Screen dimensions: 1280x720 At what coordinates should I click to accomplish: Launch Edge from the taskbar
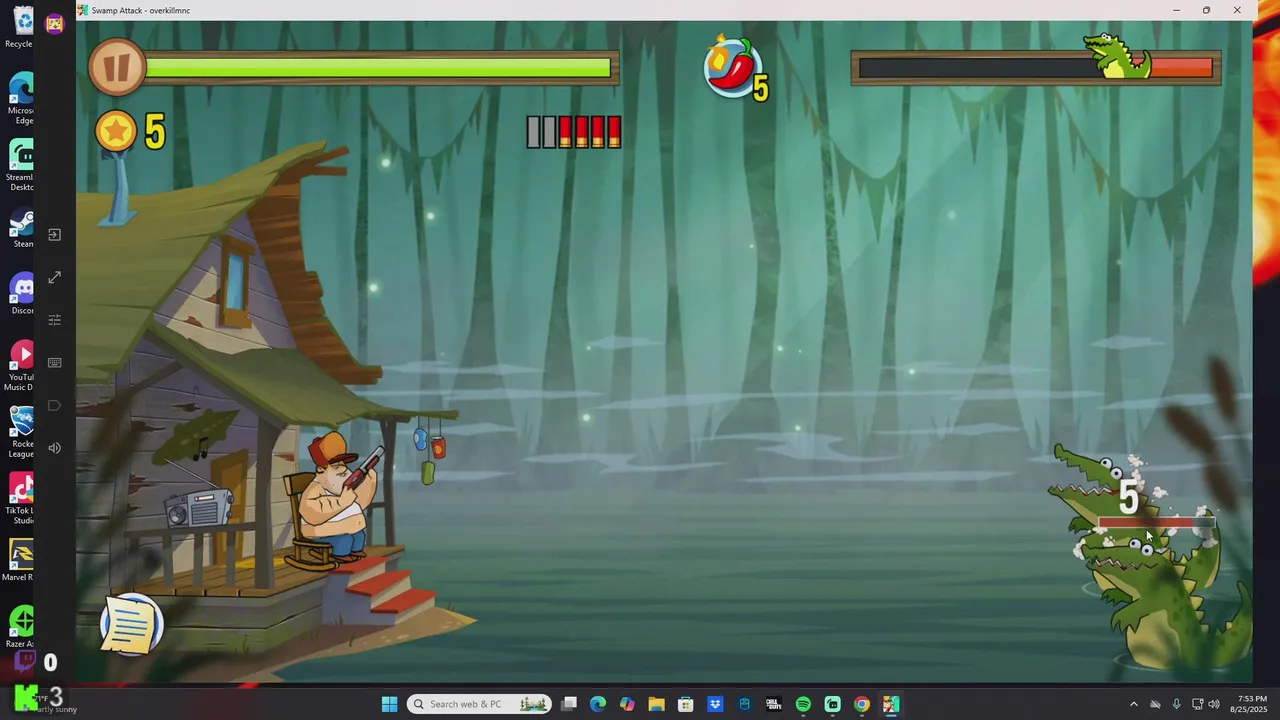(598, 704)
